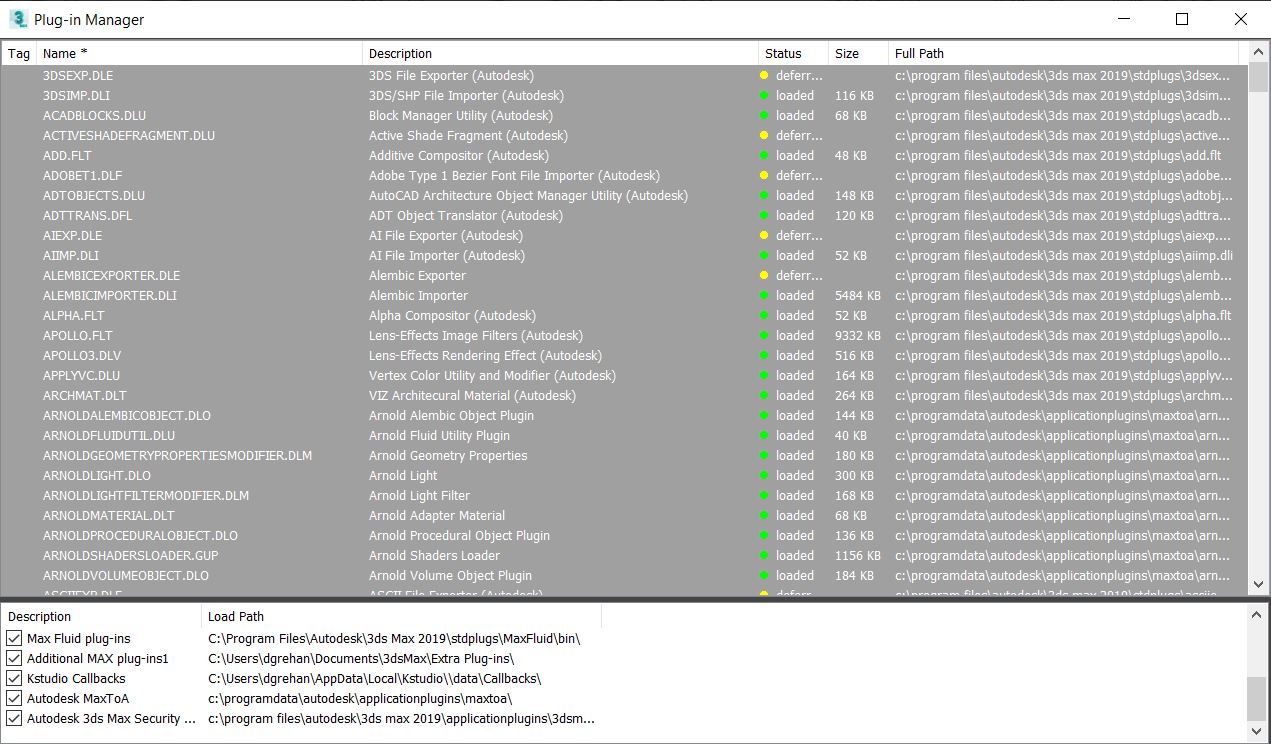The image size is (1271, 744).
Task: Toggle the Additional MAX plug-ins1 checkbox
Action: coord(13,658)
